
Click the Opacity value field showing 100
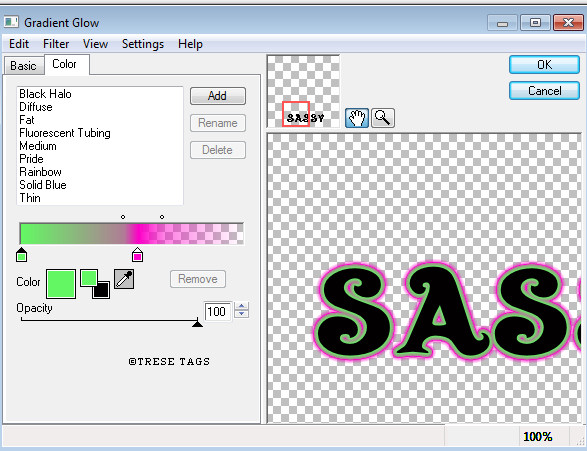coord(217,311)
